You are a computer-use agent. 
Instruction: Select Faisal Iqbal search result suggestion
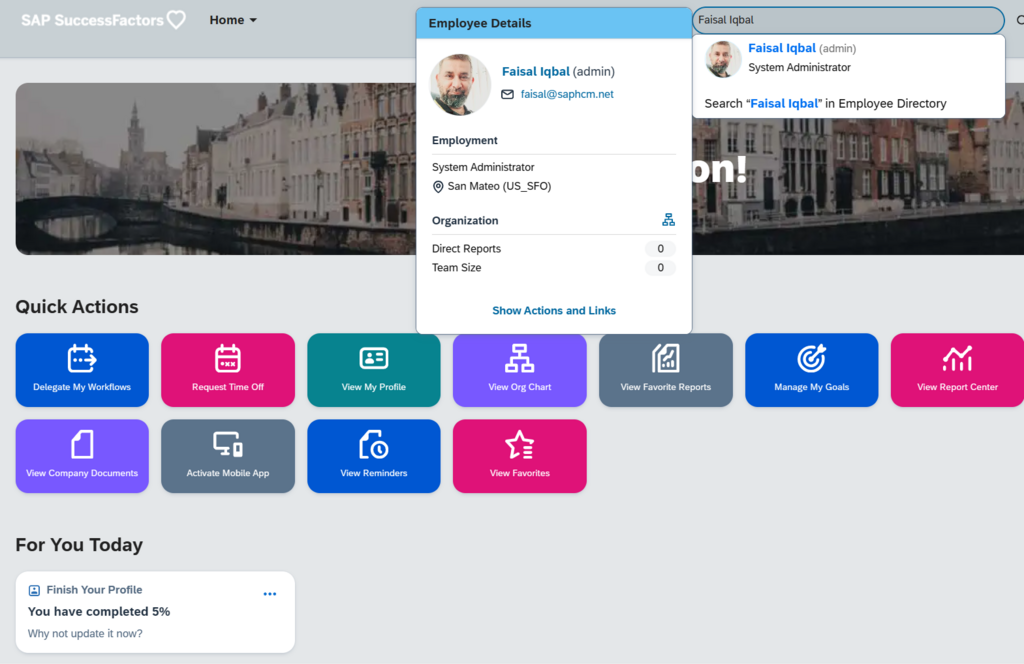782,49
